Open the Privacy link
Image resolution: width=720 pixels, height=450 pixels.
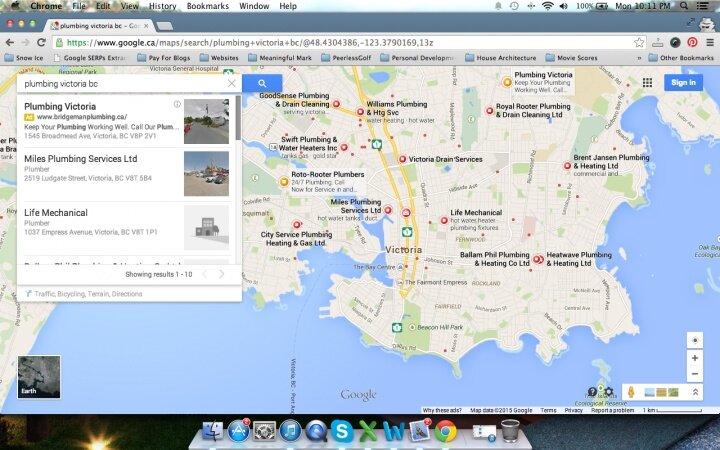click(574, 410)
